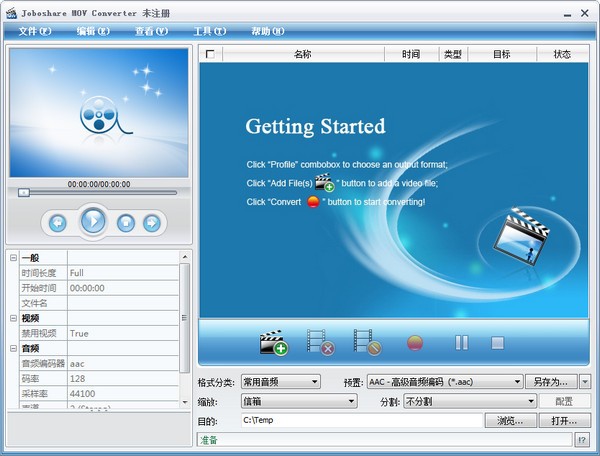Screen dimensions: 600x456
Task: Collapse the 视频 property group
Action: point(13,318)
